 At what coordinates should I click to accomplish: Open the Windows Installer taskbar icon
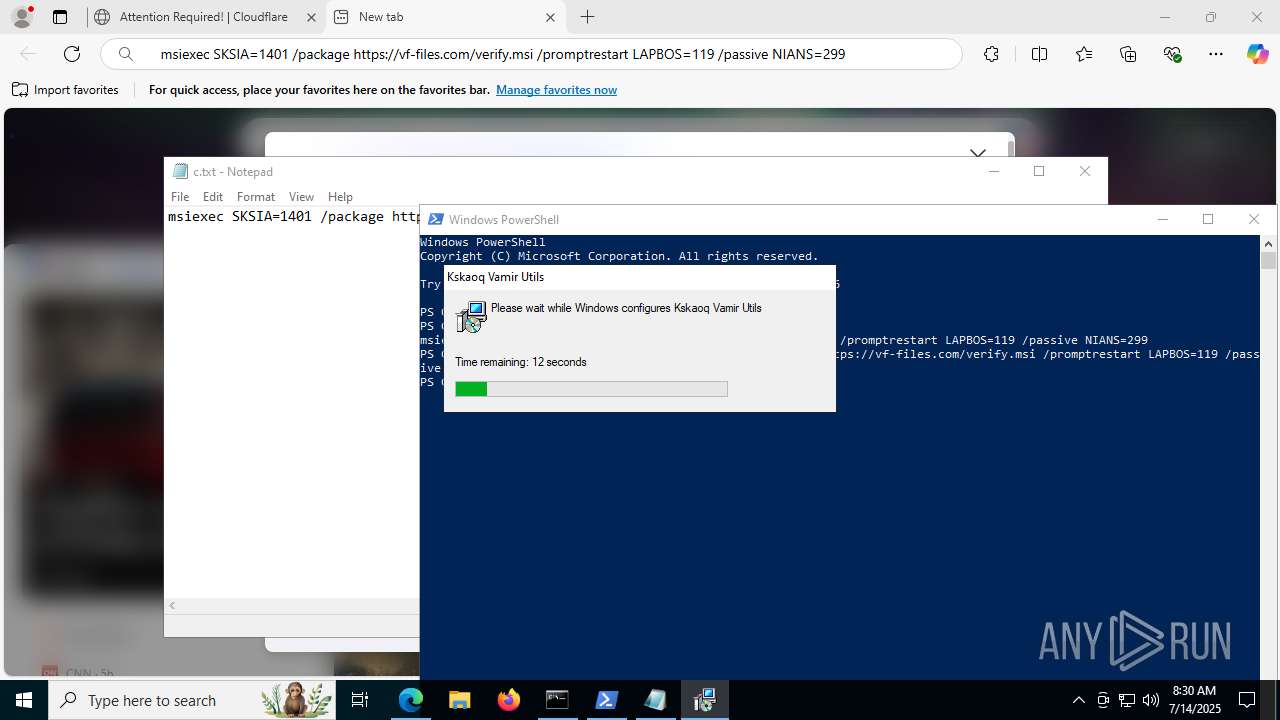pos(704,700)
